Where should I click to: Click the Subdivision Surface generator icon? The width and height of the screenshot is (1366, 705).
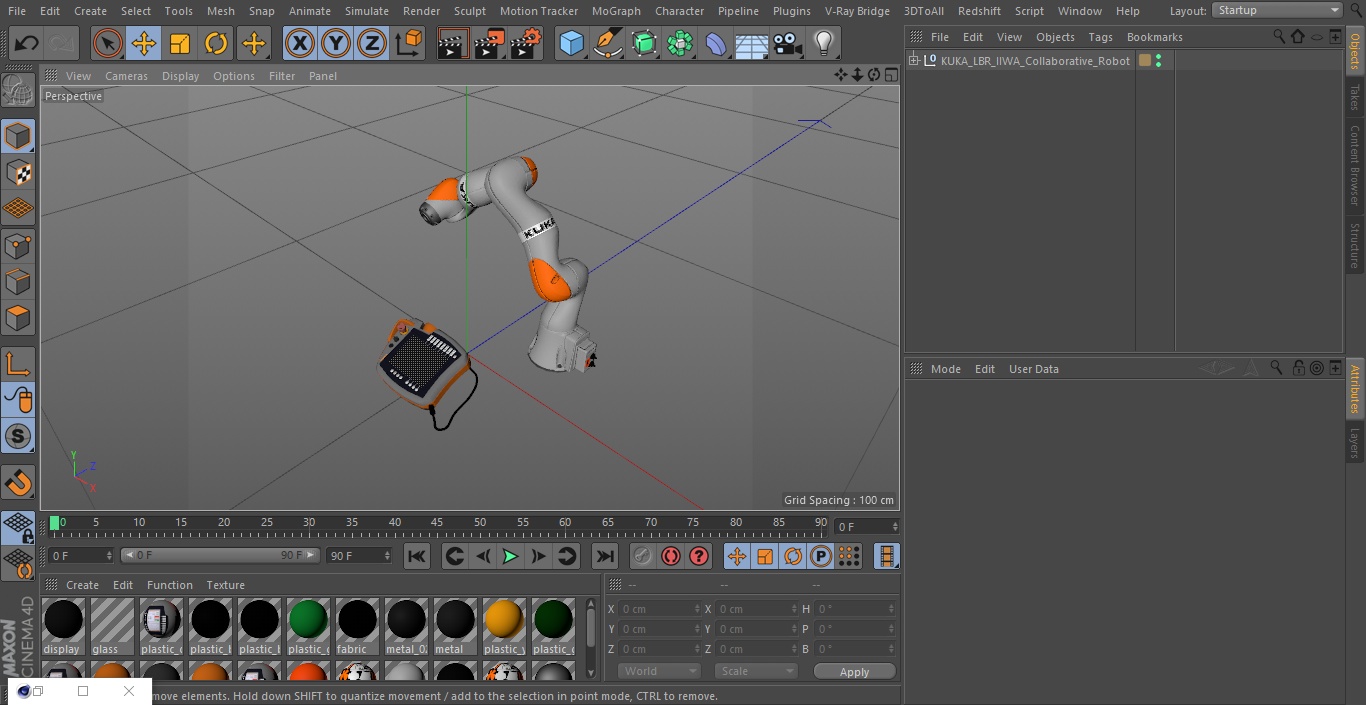[644, 43]
